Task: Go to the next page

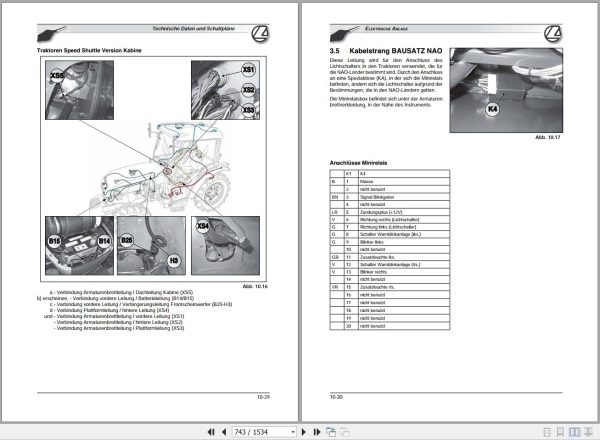Action: tap(304, 432)
